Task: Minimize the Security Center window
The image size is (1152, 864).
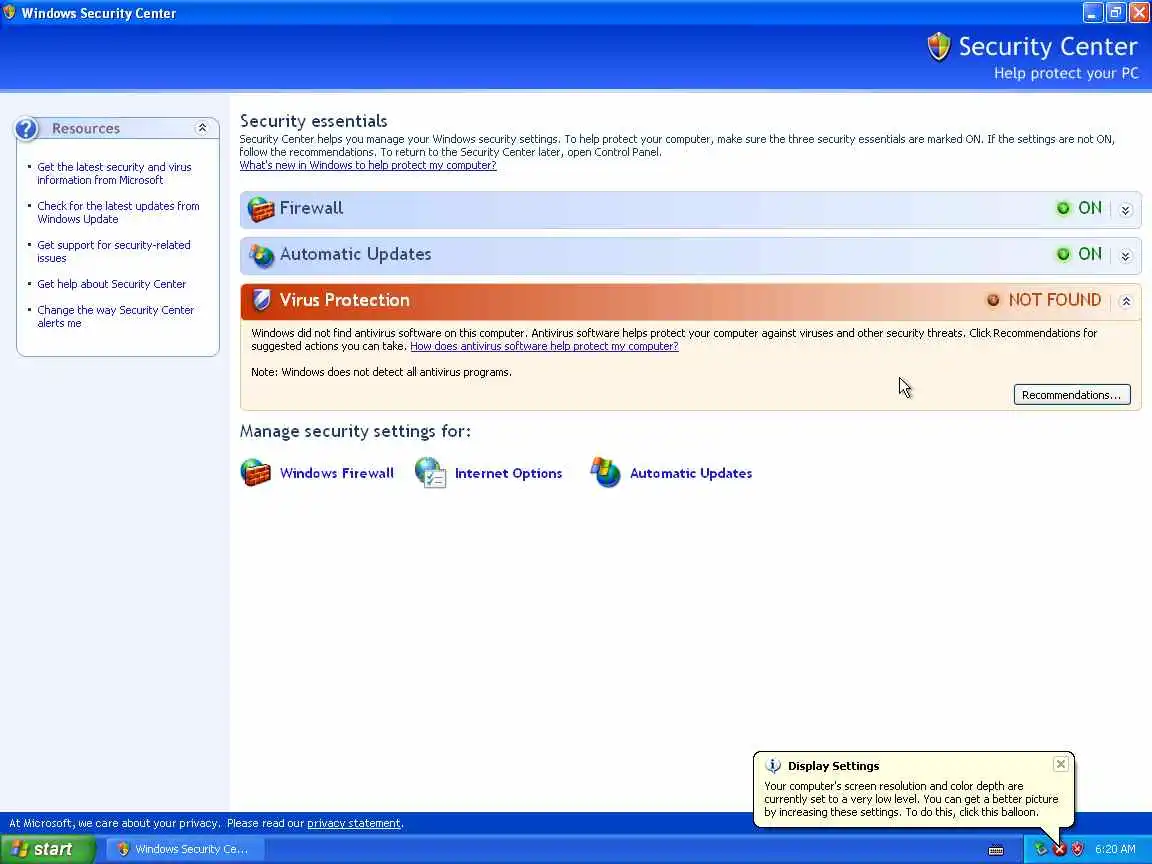Action: coord(1093,12)
